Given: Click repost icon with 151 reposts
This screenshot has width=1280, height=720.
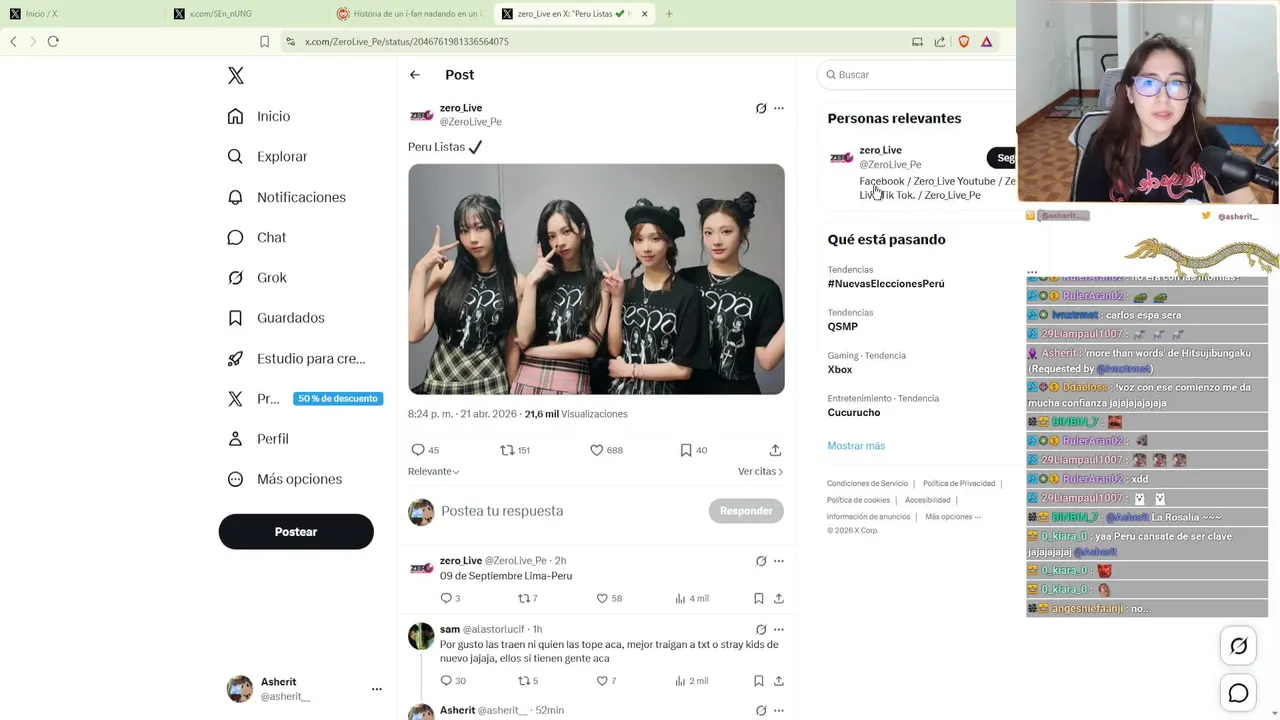Looking at the screenshot, I should tap(507, 450).
